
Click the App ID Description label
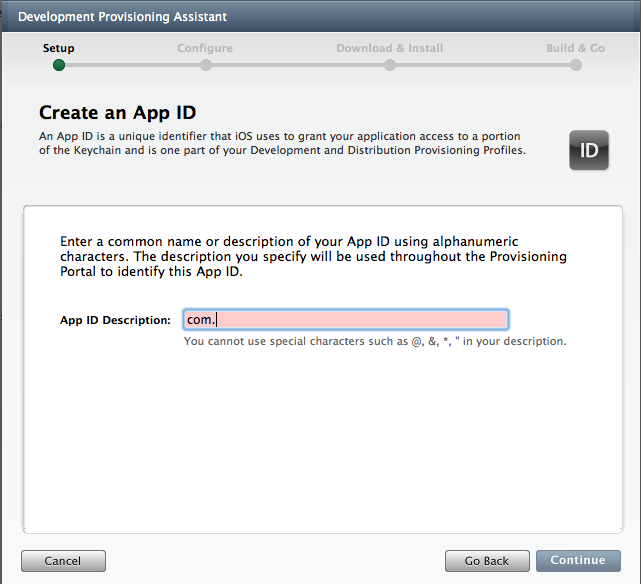point(115,320)
